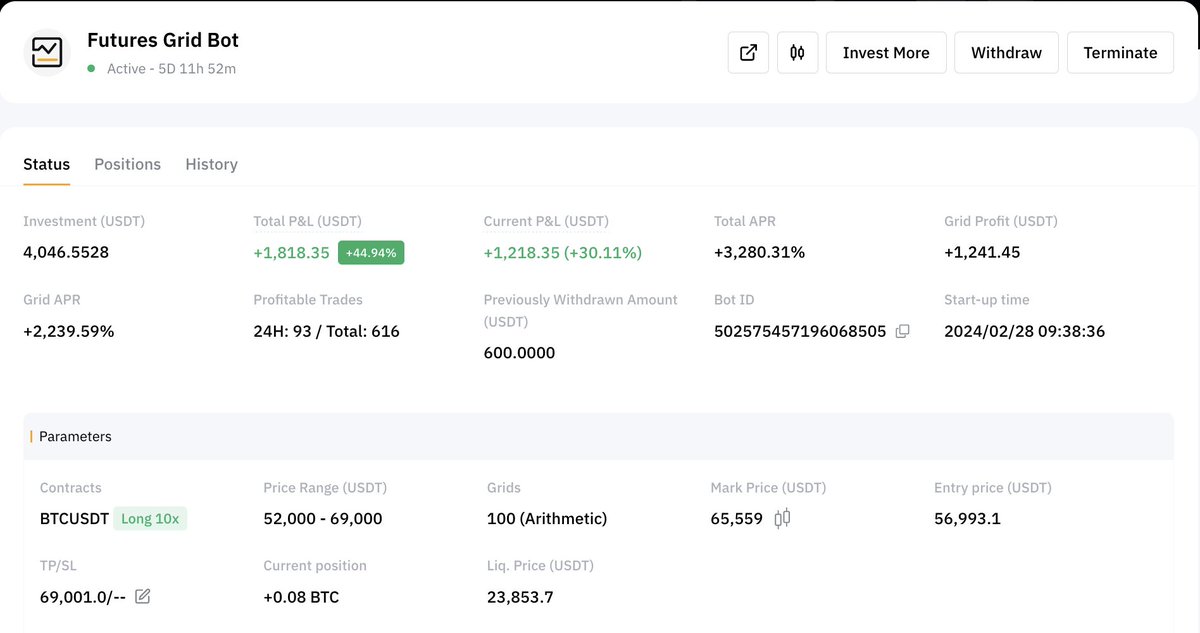
Task: Click the Invest More button
Action: click(x=886, y=52)
